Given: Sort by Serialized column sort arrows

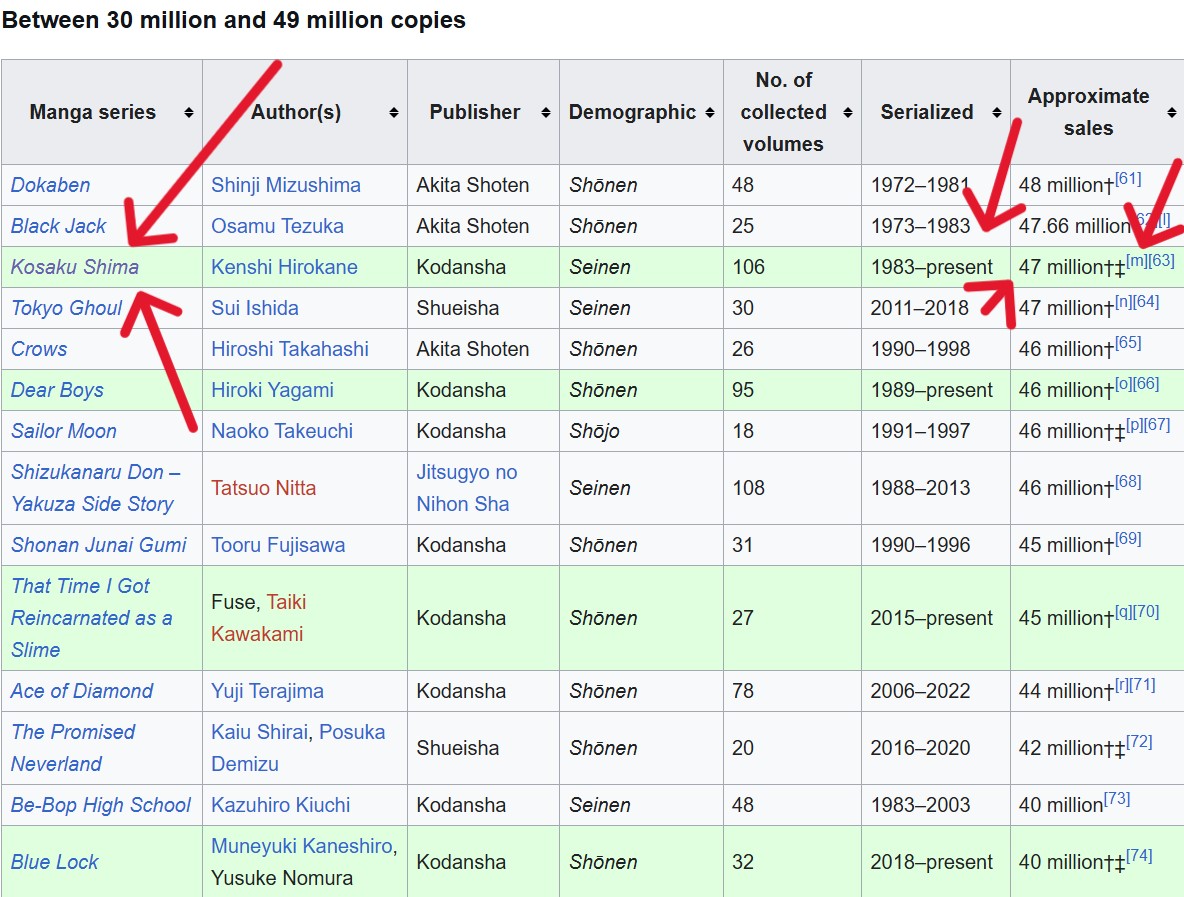Looking at the screenshot, I should 997,113.
